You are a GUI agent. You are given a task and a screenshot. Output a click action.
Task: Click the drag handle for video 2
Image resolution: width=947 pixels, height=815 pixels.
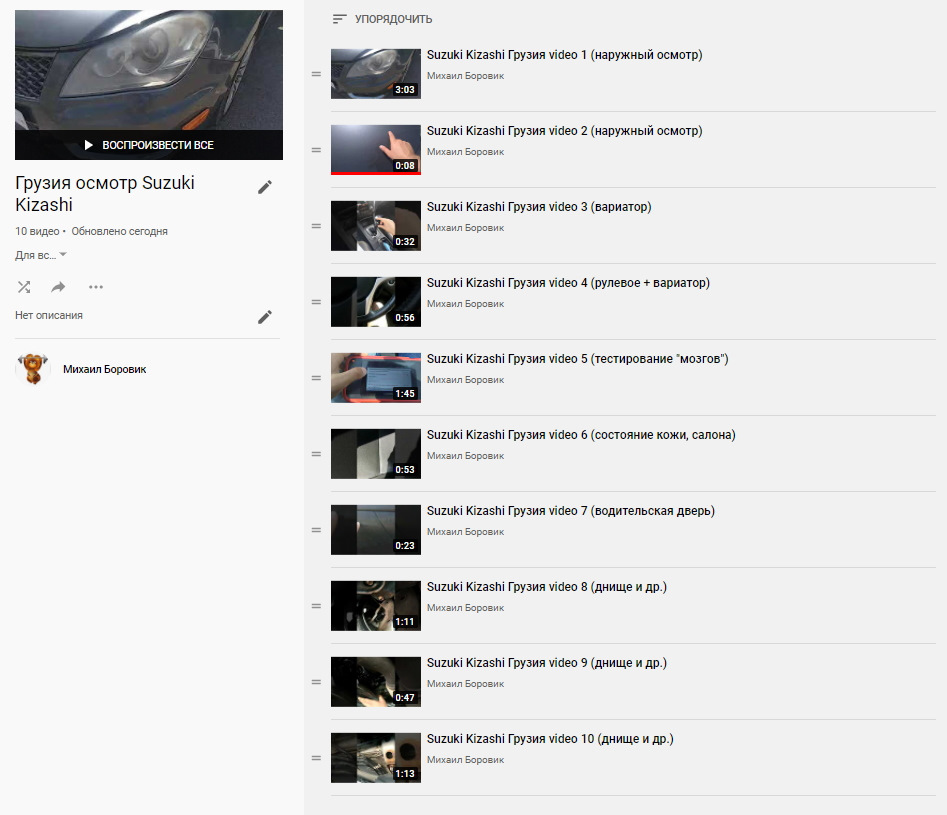(x=316, y=150)
